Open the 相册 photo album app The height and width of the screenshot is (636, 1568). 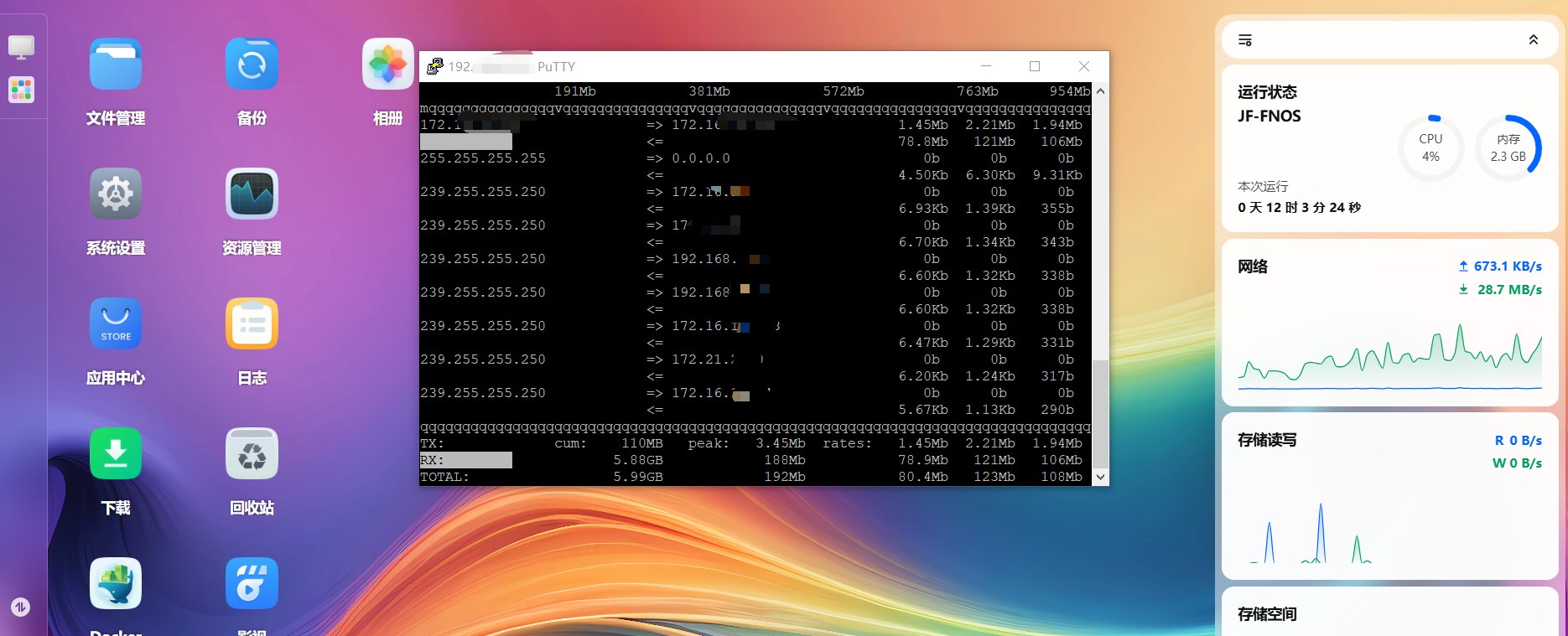click(x=387, y=64)
